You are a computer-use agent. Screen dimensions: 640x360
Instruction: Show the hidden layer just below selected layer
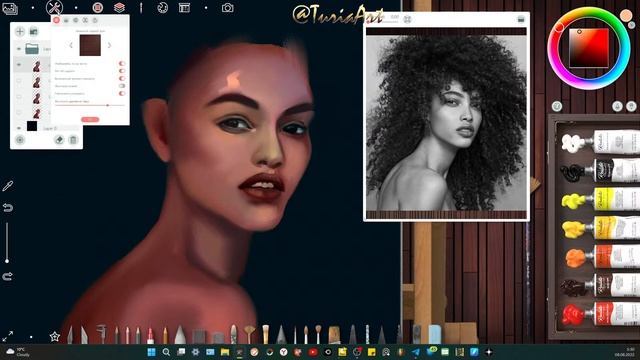coord(19,81)
